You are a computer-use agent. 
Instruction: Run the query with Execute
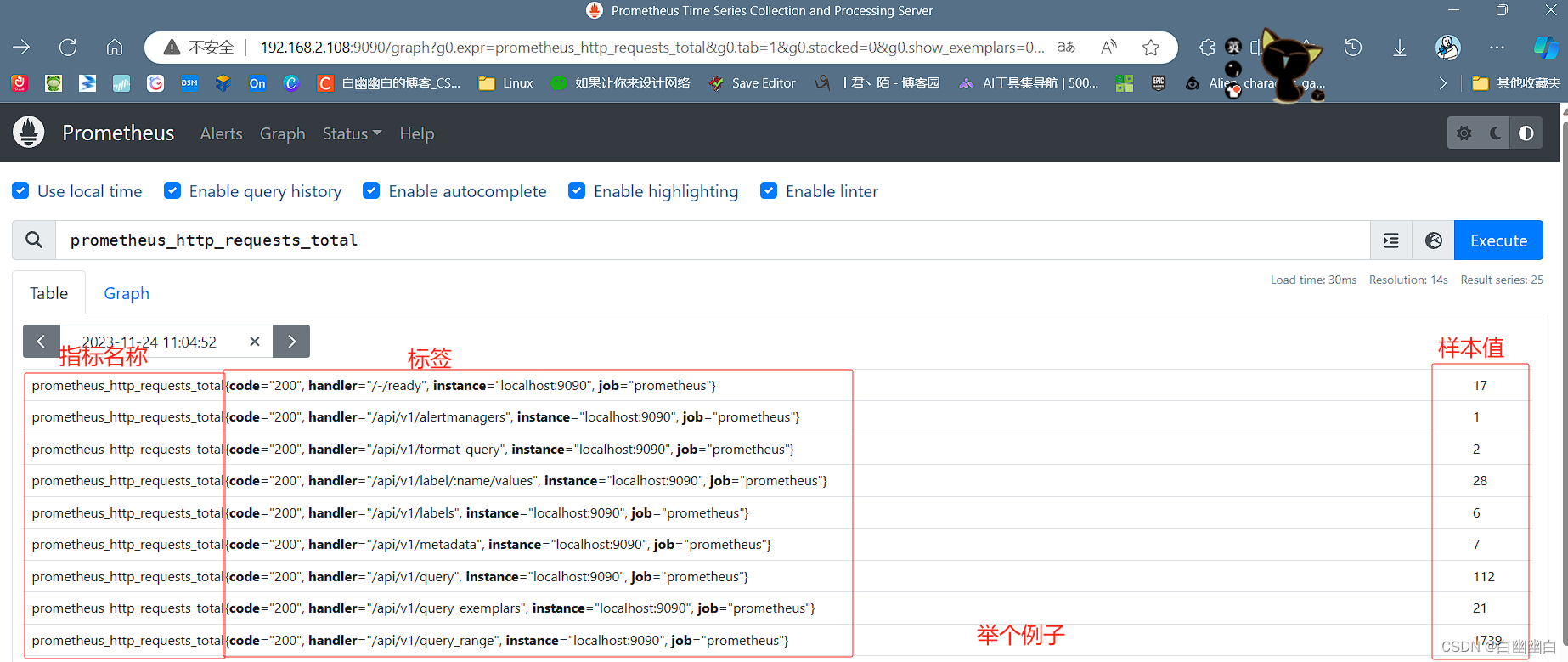tap(1498, 240)
